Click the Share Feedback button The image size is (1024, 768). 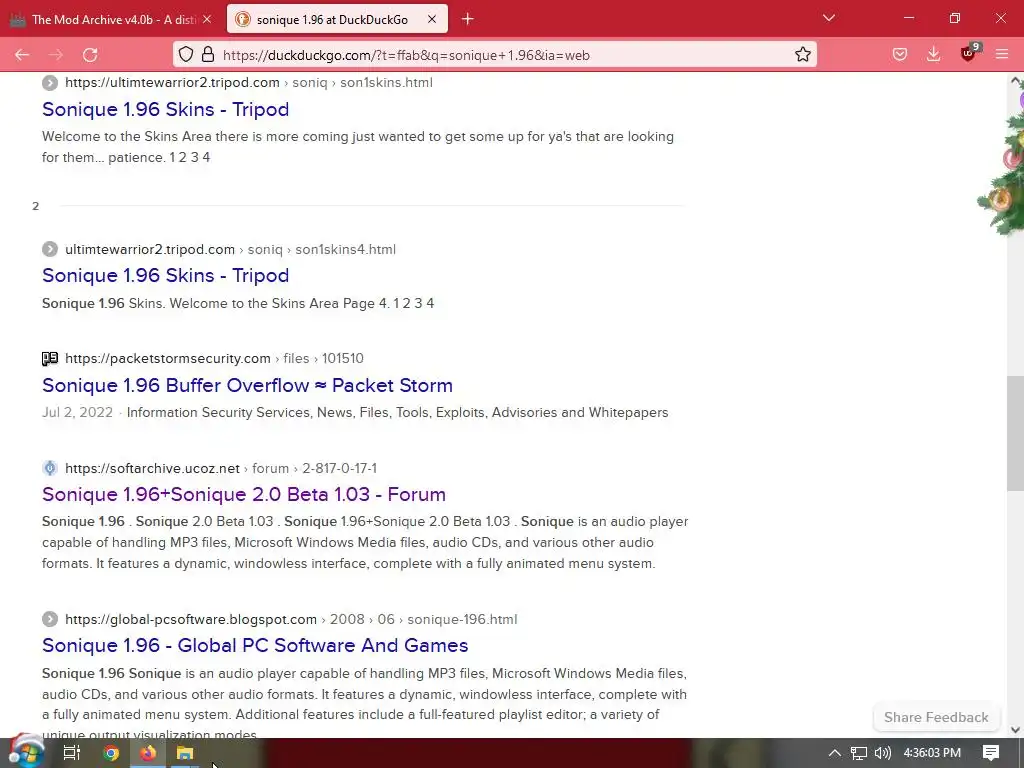click(936, 717)
